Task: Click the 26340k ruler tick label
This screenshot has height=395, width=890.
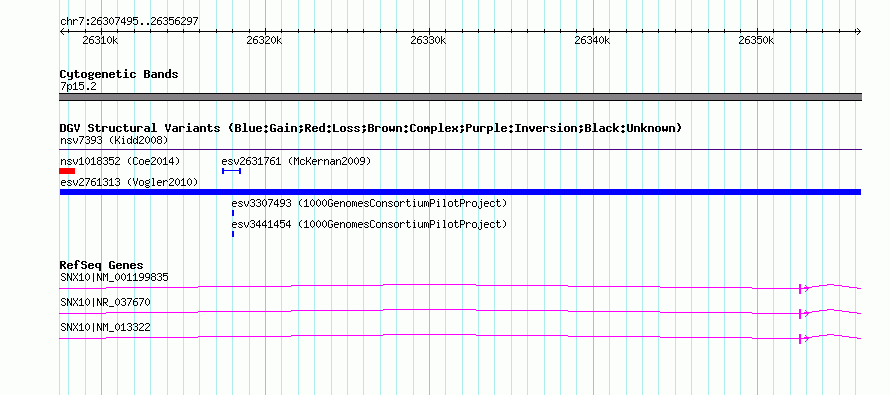Action: coord(592,40)
